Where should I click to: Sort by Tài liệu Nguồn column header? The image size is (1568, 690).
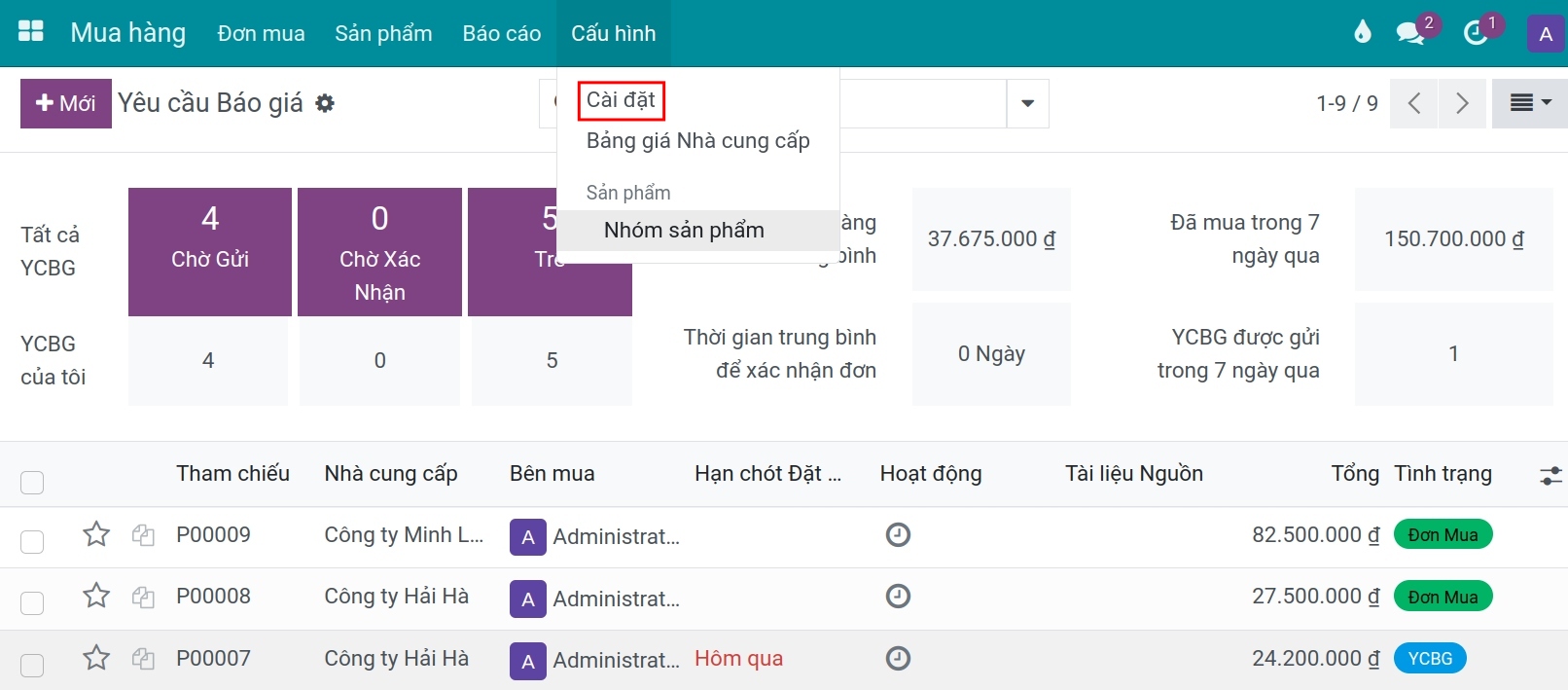point(1134,474)
